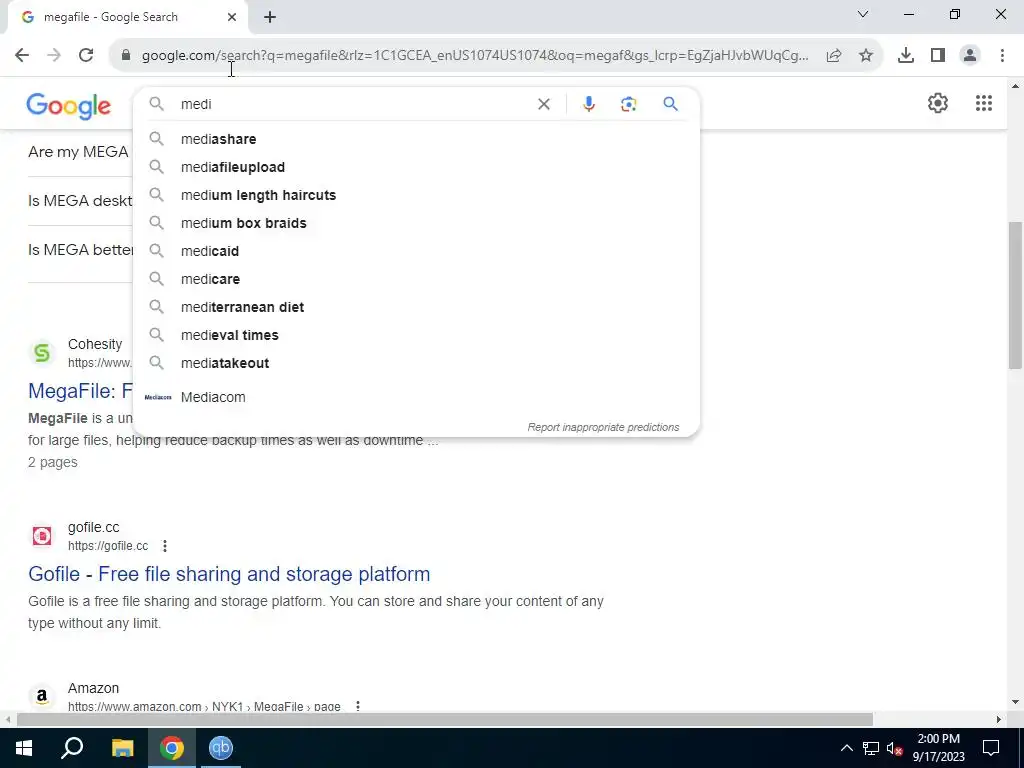
Task: Click the vertical page scrollbar thumb
Action: [x=1015, y=295]
